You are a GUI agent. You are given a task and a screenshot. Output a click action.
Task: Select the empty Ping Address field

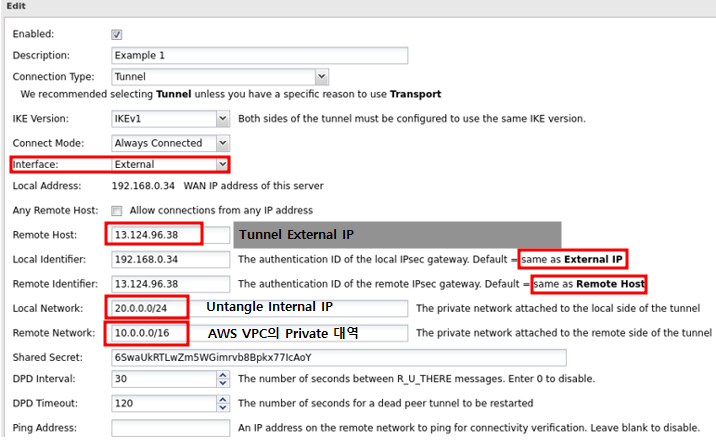170,428
